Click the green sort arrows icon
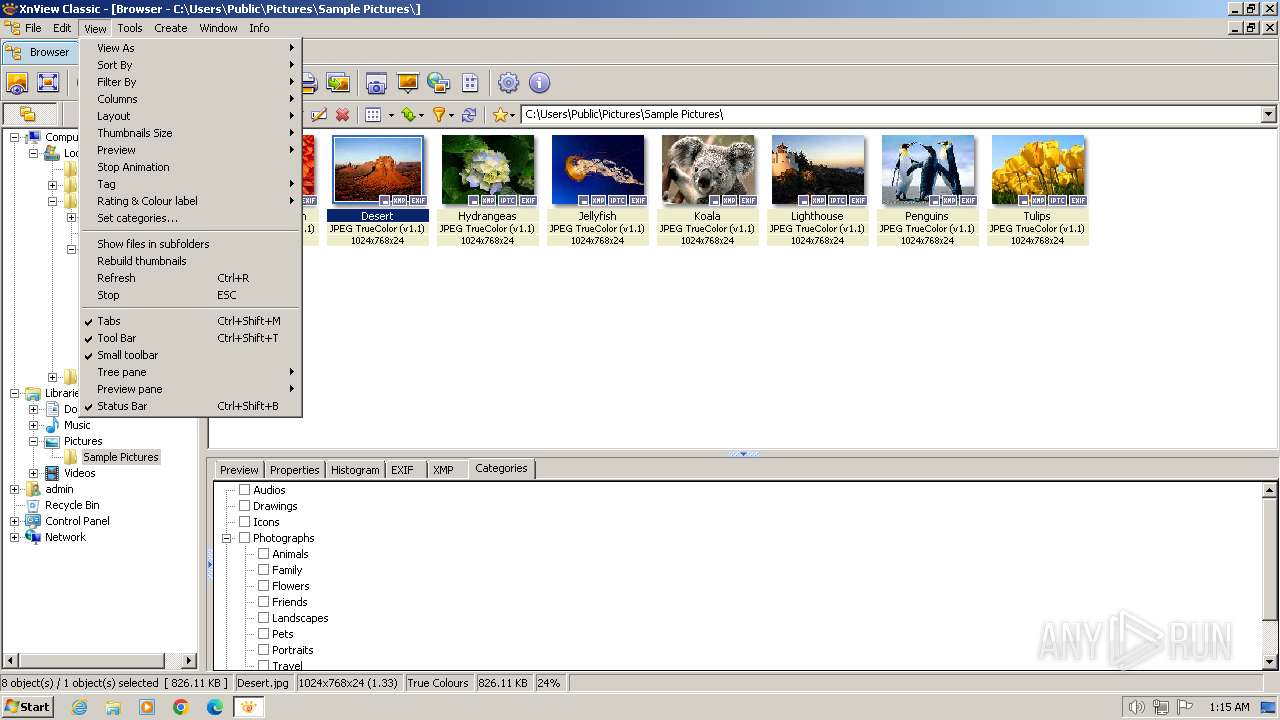This screenshot has width=1280, height=720. click(408, 115)
